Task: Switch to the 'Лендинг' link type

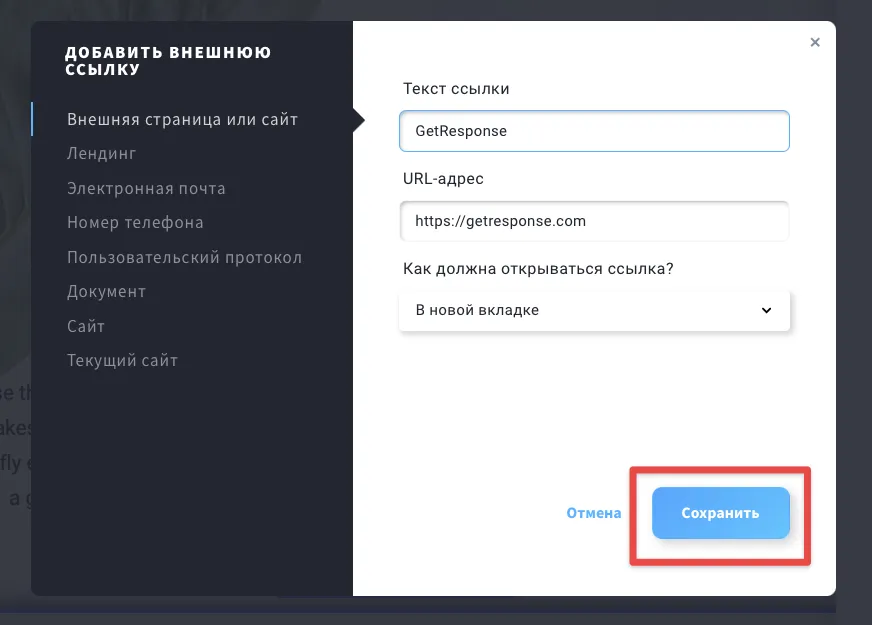Action: click(101, 153)
